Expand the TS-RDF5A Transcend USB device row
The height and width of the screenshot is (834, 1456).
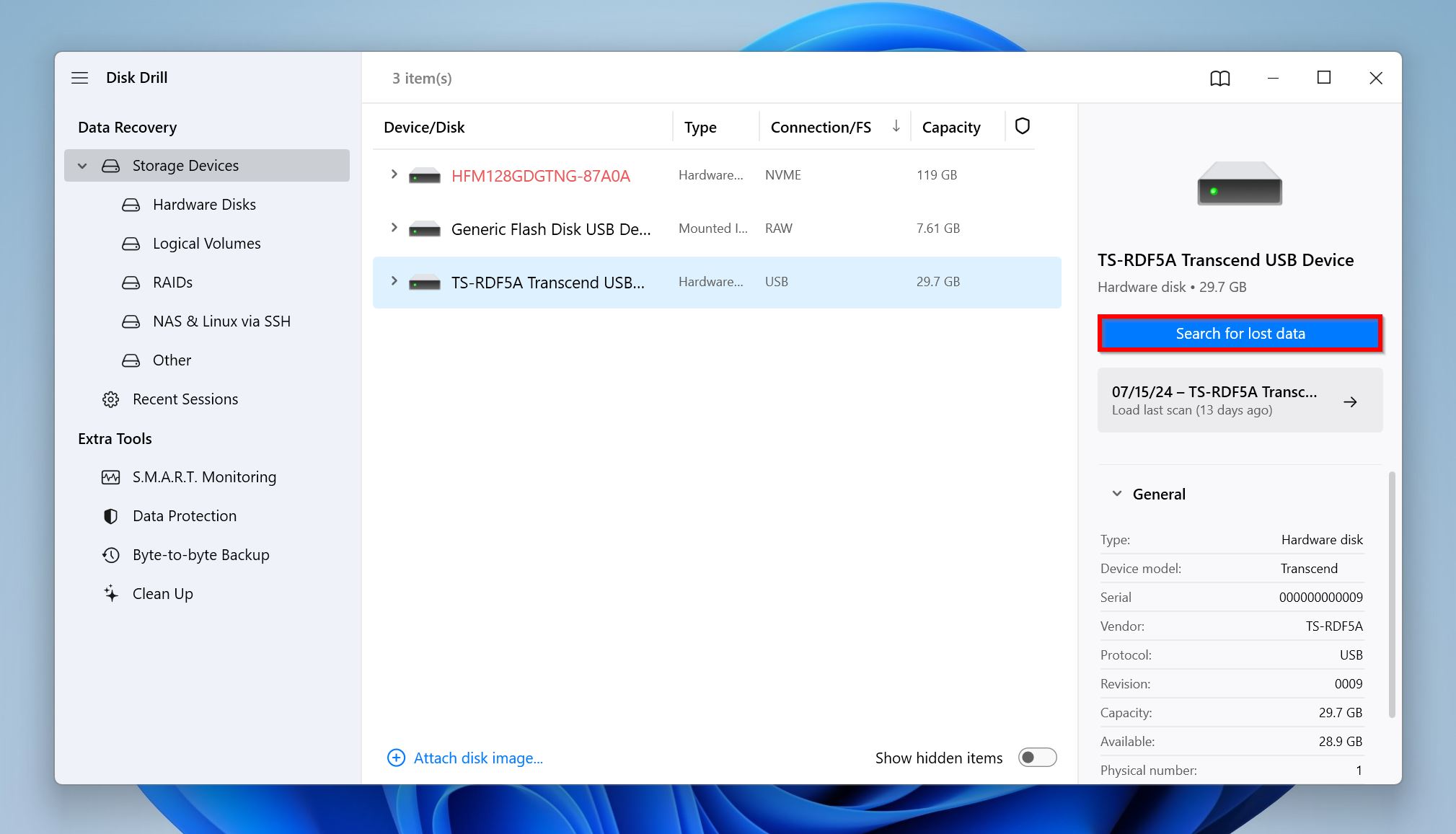393,281
